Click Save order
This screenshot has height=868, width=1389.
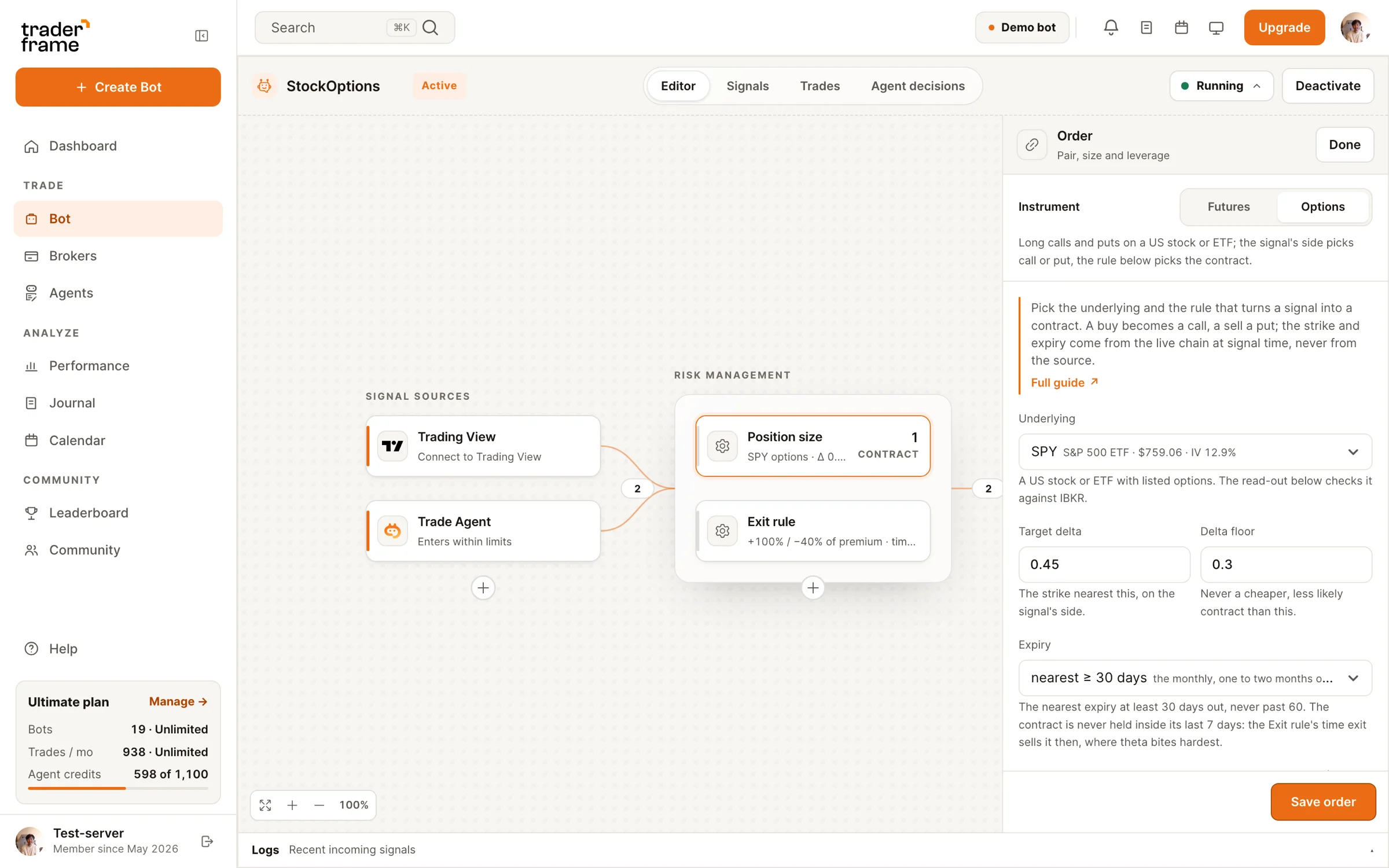pos(1322,801)
